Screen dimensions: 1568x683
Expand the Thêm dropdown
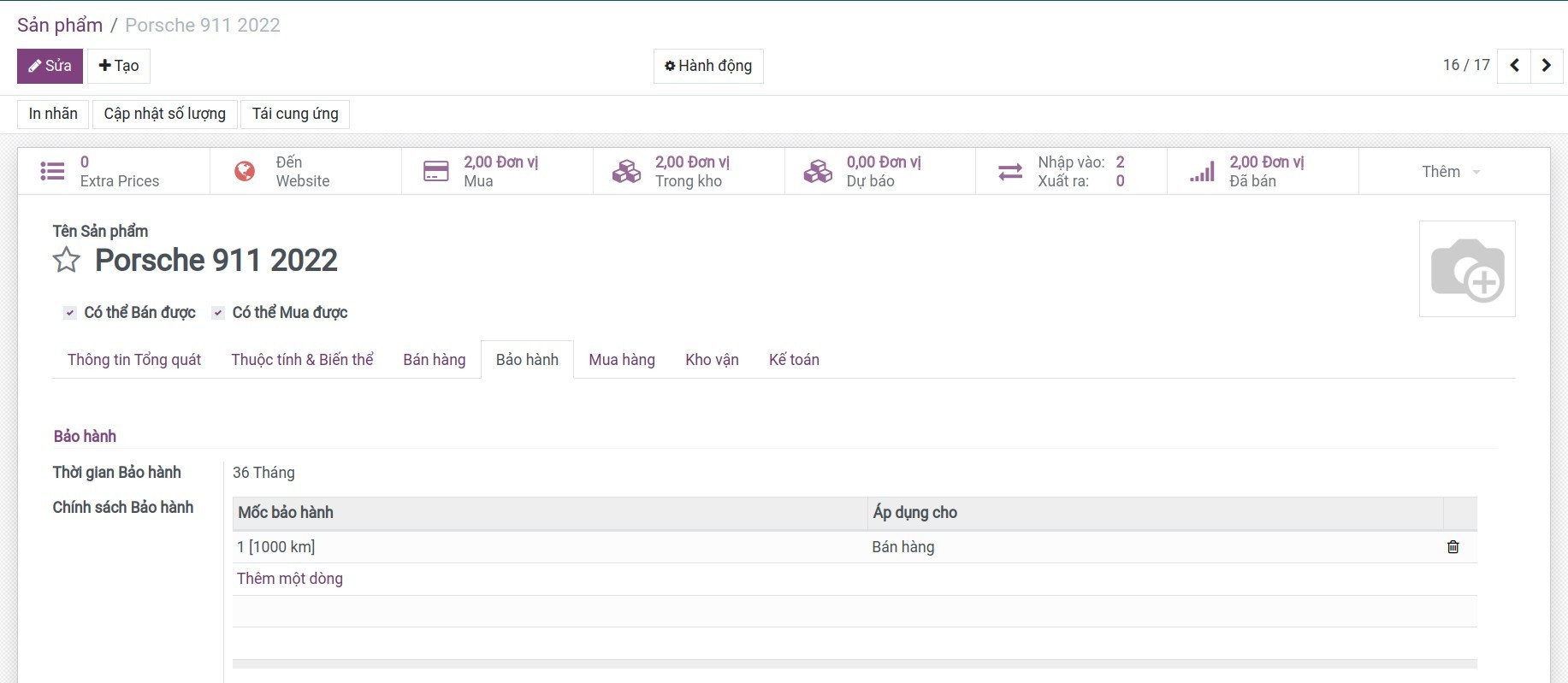[x=1451, y=172]
